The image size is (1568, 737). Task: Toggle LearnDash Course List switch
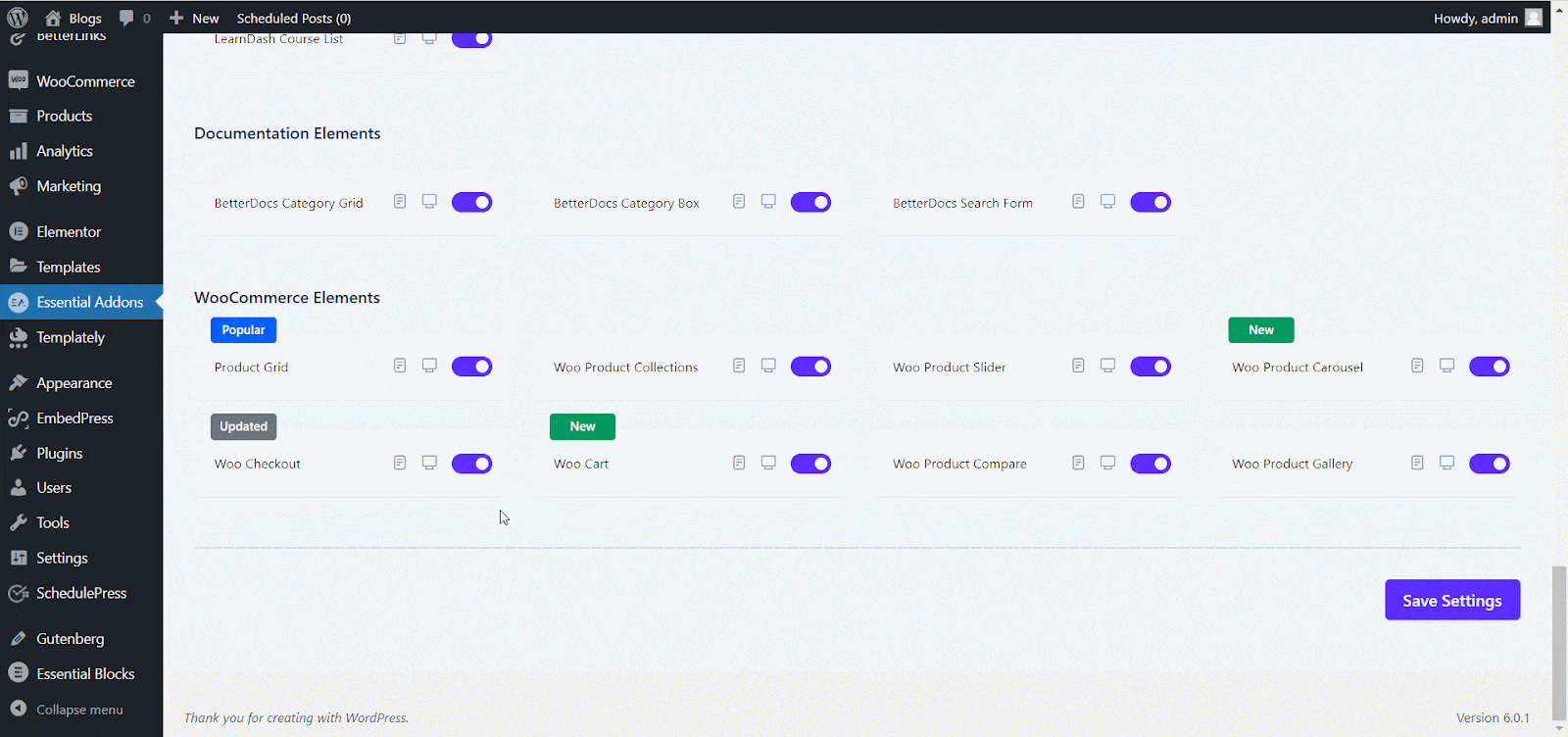click(x=471, y=40)
